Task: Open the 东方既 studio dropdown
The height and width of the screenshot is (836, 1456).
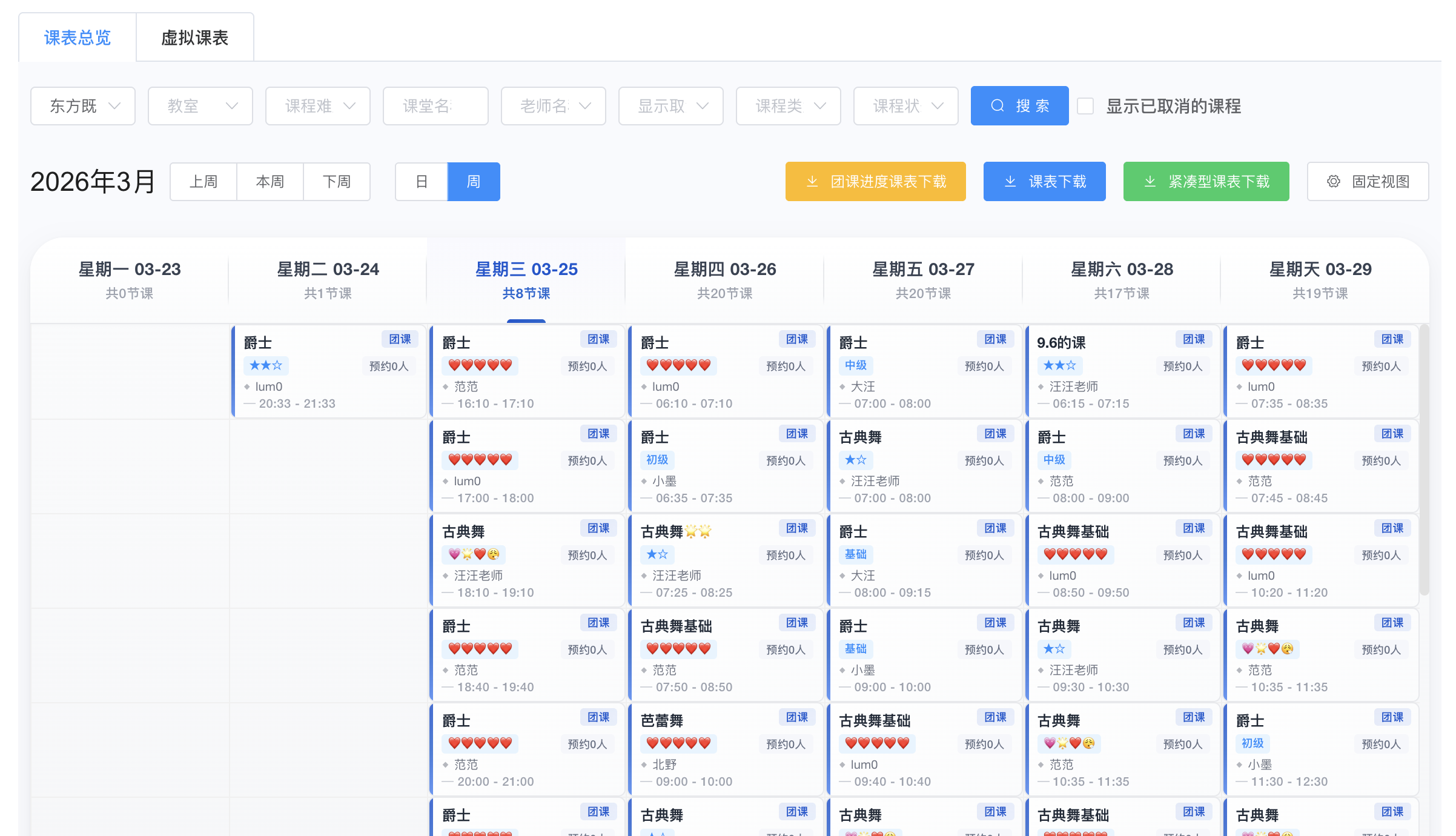Action: tap(83, 106)
